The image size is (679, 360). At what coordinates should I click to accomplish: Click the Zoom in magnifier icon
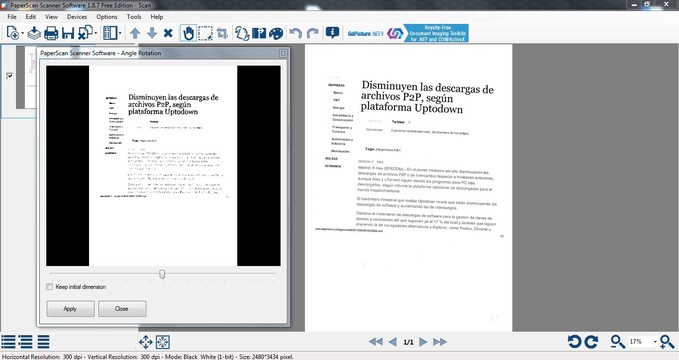coord(667,342)
